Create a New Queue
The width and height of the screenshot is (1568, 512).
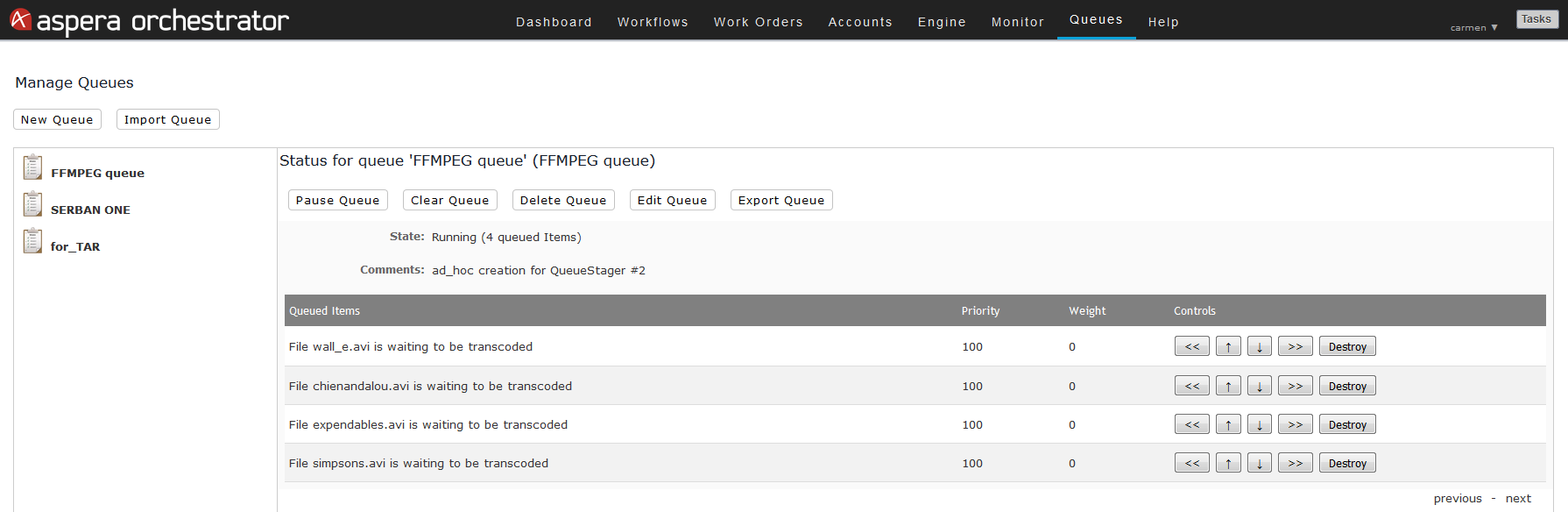pos(57,119)
